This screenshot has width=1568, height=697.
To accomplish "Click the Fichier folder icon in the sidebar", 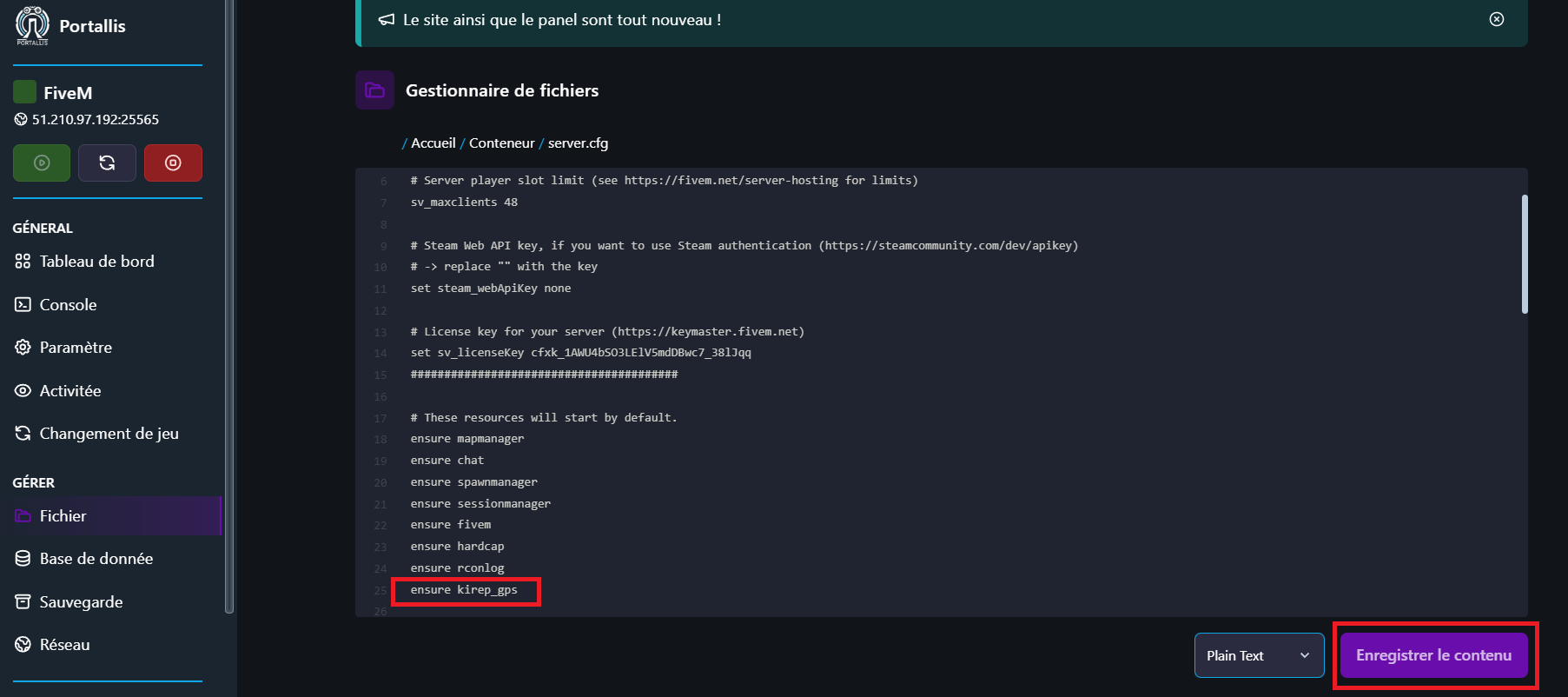I will [x=23, y=516].
